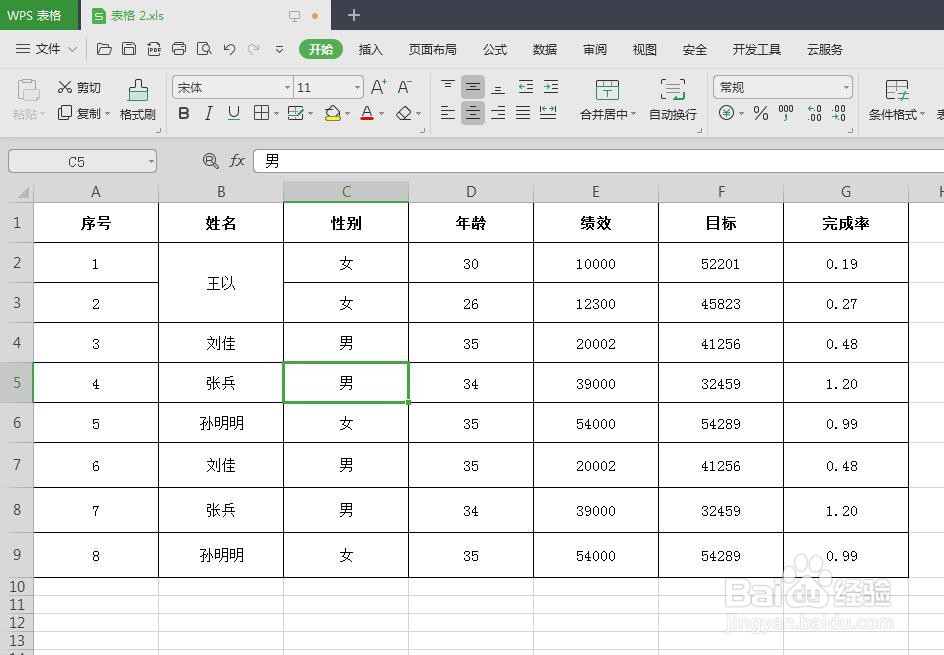This screenshot has width=944, height=655.
Task: Toggle top vertical alignment
Action: click(x=446, y=86)
